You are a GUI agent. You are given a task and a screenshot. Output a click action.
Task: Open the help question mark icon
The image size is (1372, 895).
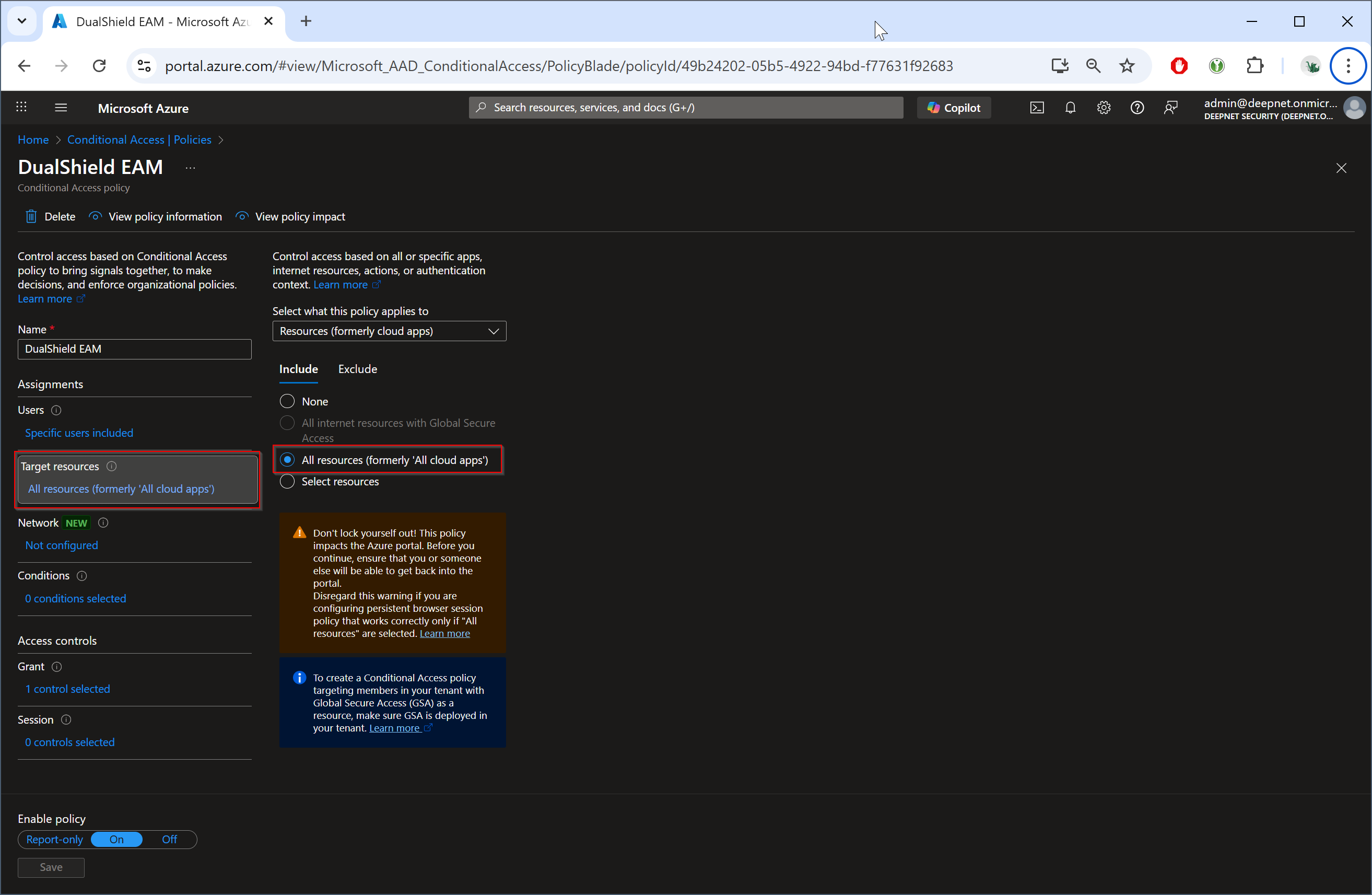coord(1137,108)
